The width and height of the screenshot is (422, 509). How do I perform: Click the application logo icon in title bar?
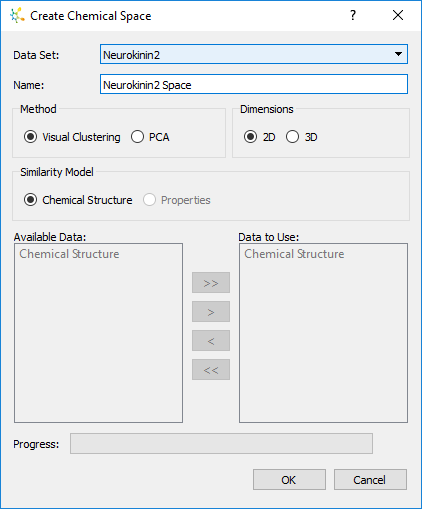[17, 16]
